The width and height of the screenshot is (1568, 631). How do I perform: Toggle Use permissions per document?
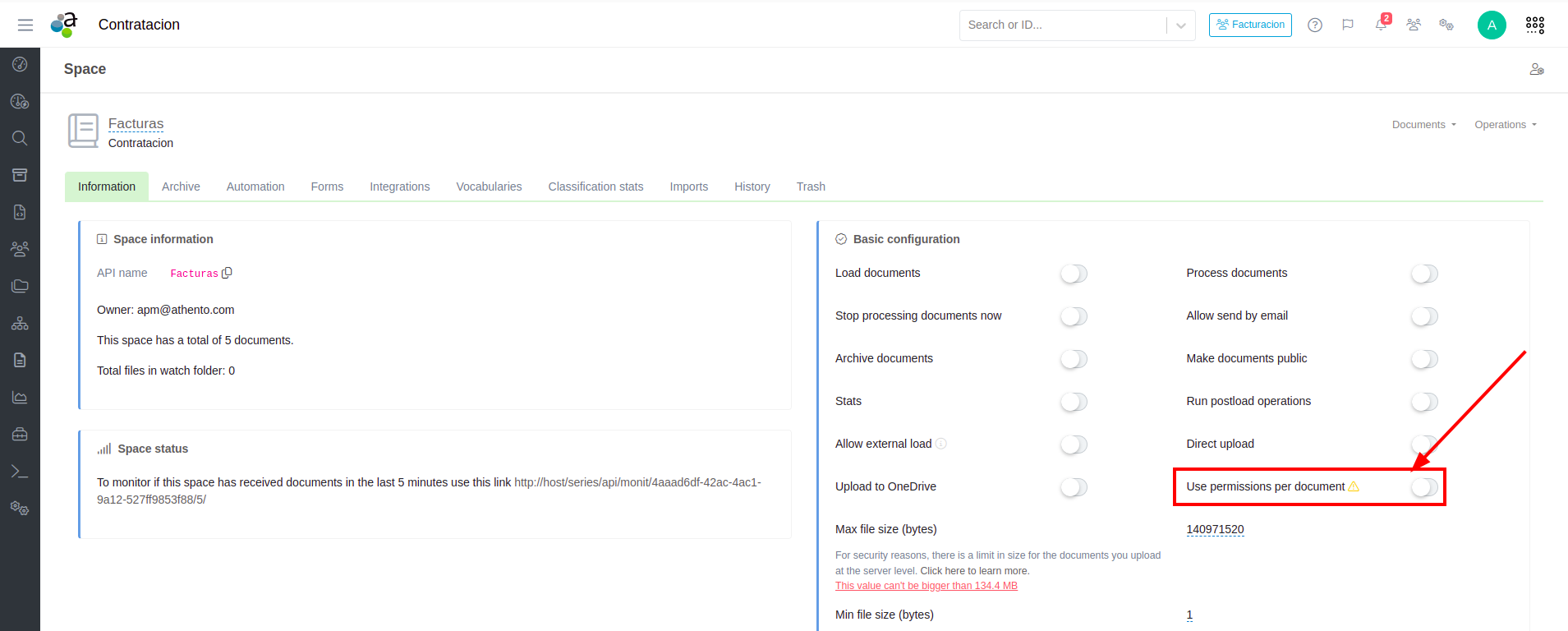(x=1424, y=487)
